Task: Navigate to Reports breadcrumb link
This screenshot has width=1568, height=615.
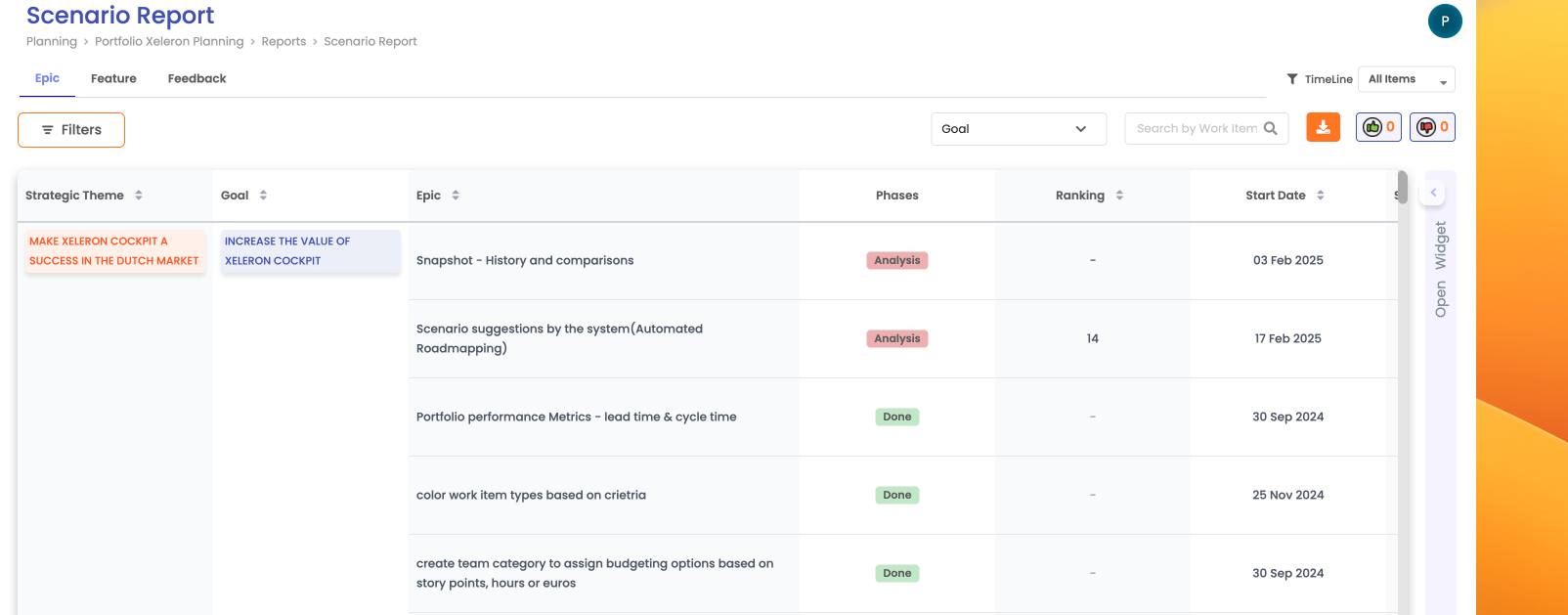Action: (283, 41)
